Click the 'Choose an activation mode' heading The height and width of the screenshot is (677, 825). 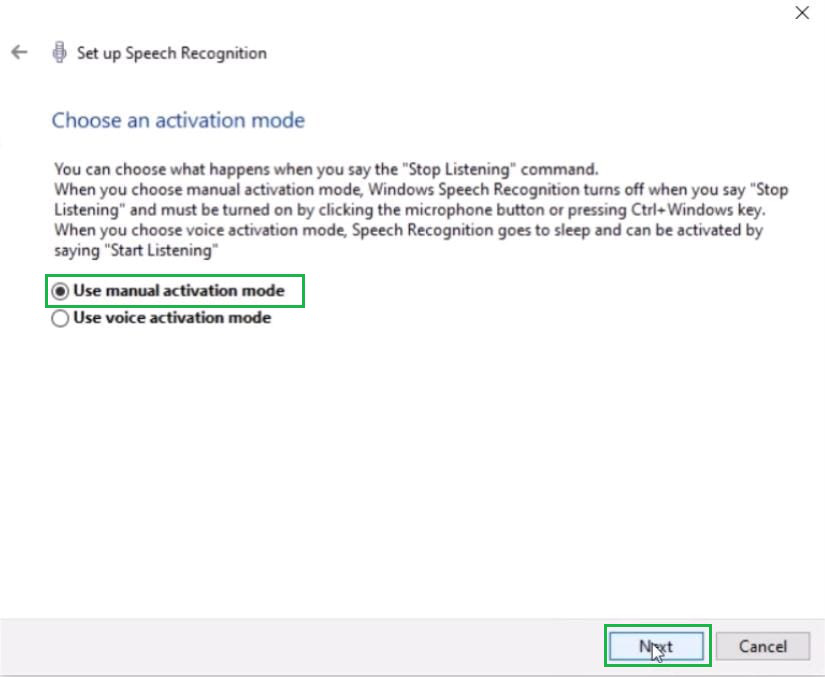[x=178, y=120]
